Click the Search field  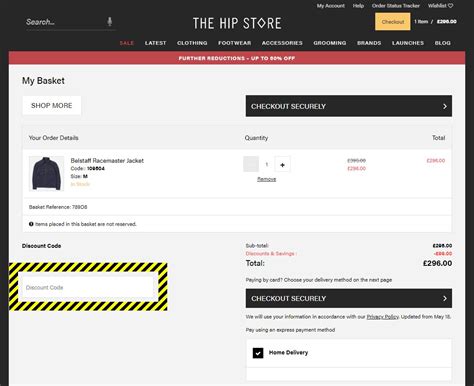(x=65, y=22)
